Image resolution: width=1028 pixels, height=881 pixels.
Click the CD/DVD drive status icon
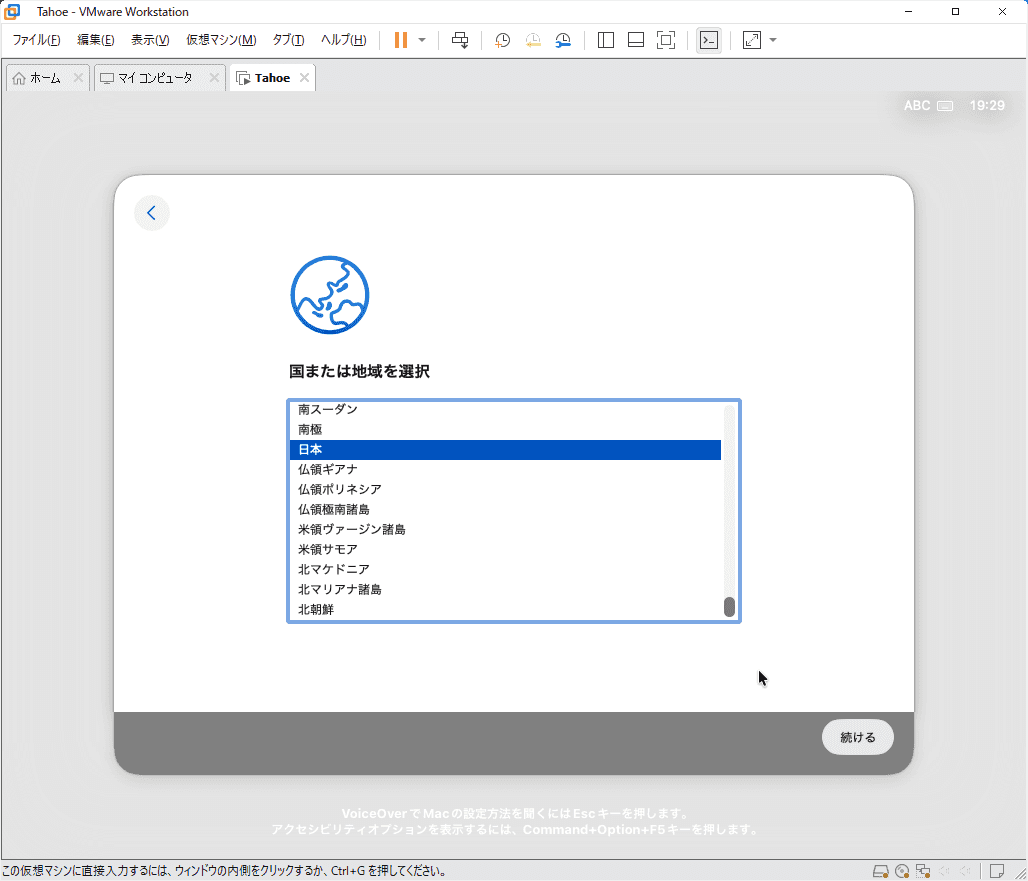902,870
